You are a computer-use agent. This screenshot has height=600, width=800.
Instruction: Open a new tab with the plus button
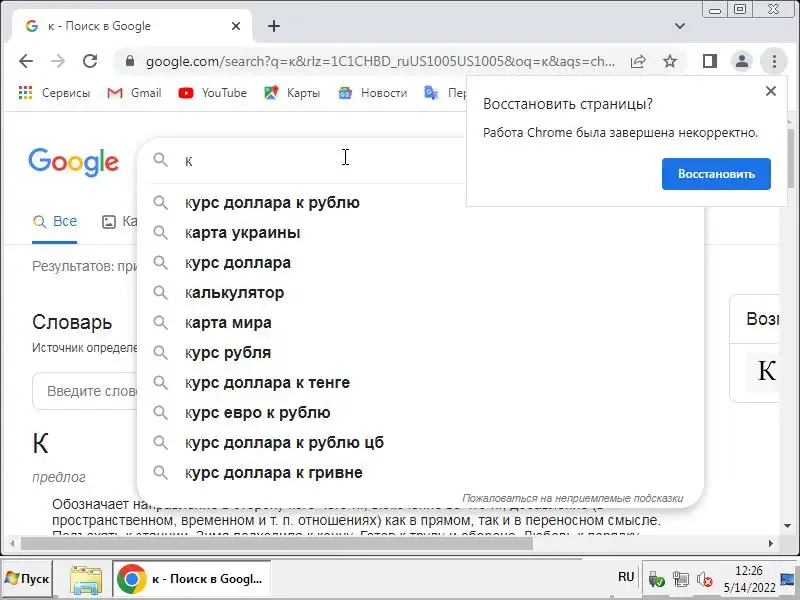(274, 26)
